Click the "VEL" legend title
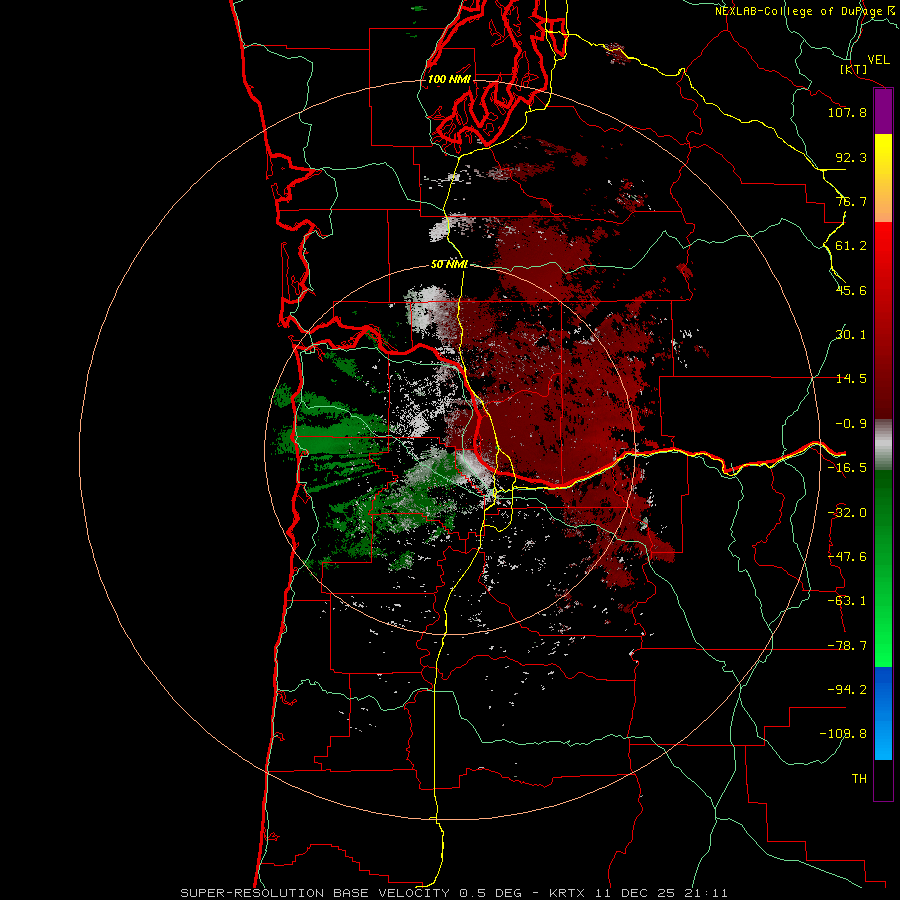This screenshot has width=900, height=900. click(878, 60)
